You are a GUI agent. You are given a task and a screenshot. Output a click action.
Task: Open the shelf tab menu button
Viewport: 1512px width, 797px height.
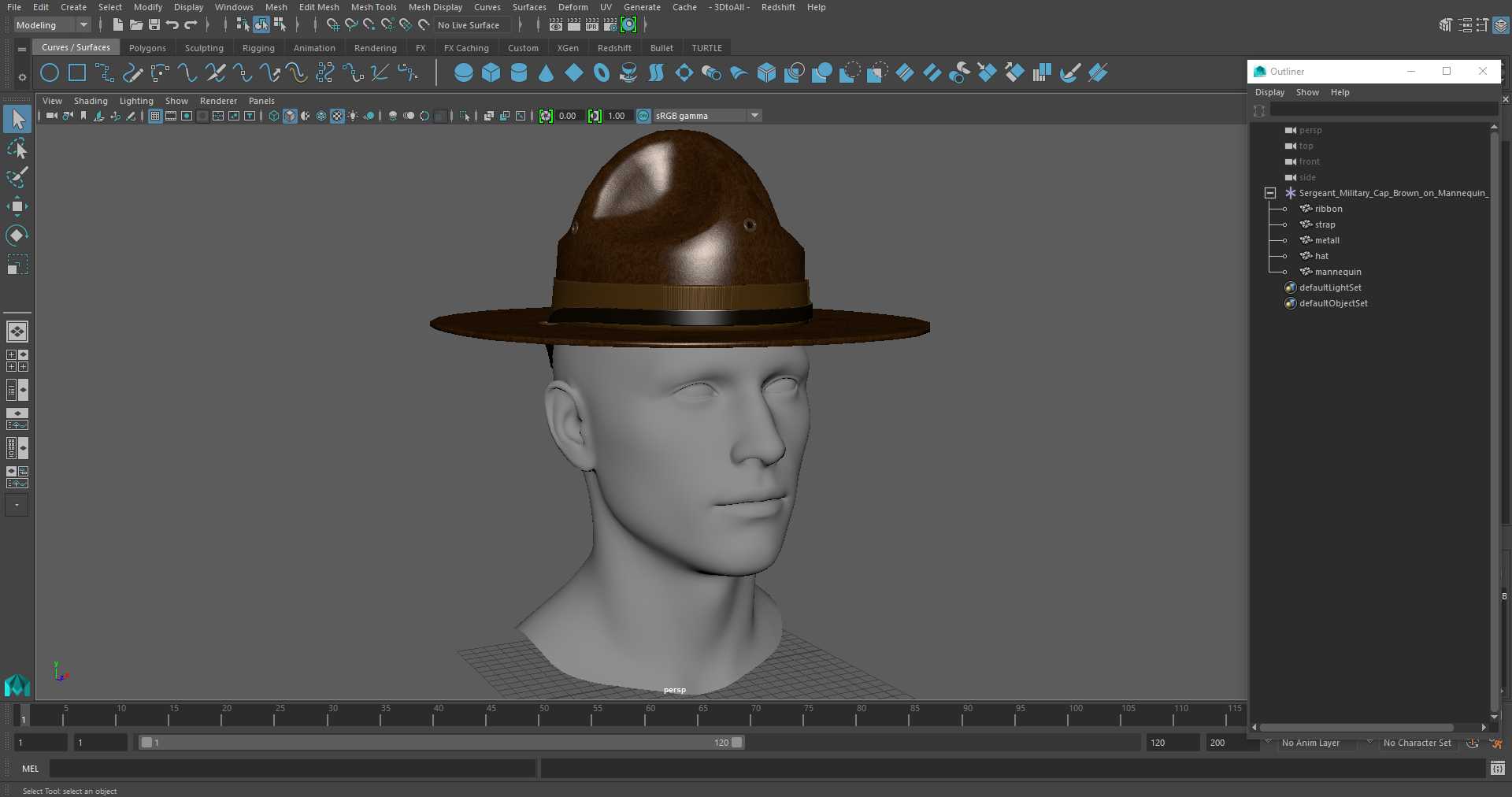click(22, 49)
